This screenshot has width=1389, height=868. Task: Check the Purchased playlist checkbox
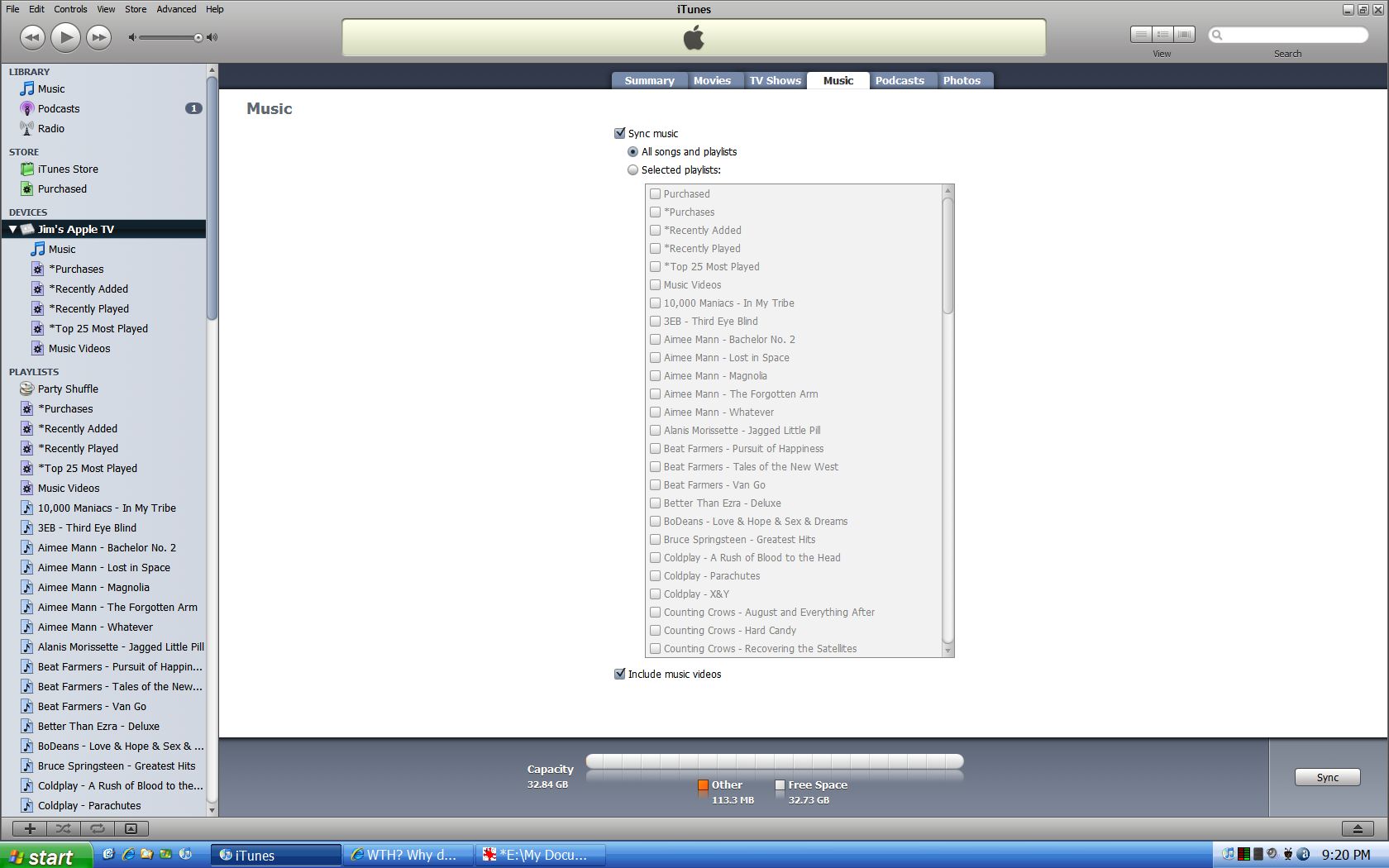point(656,193)
